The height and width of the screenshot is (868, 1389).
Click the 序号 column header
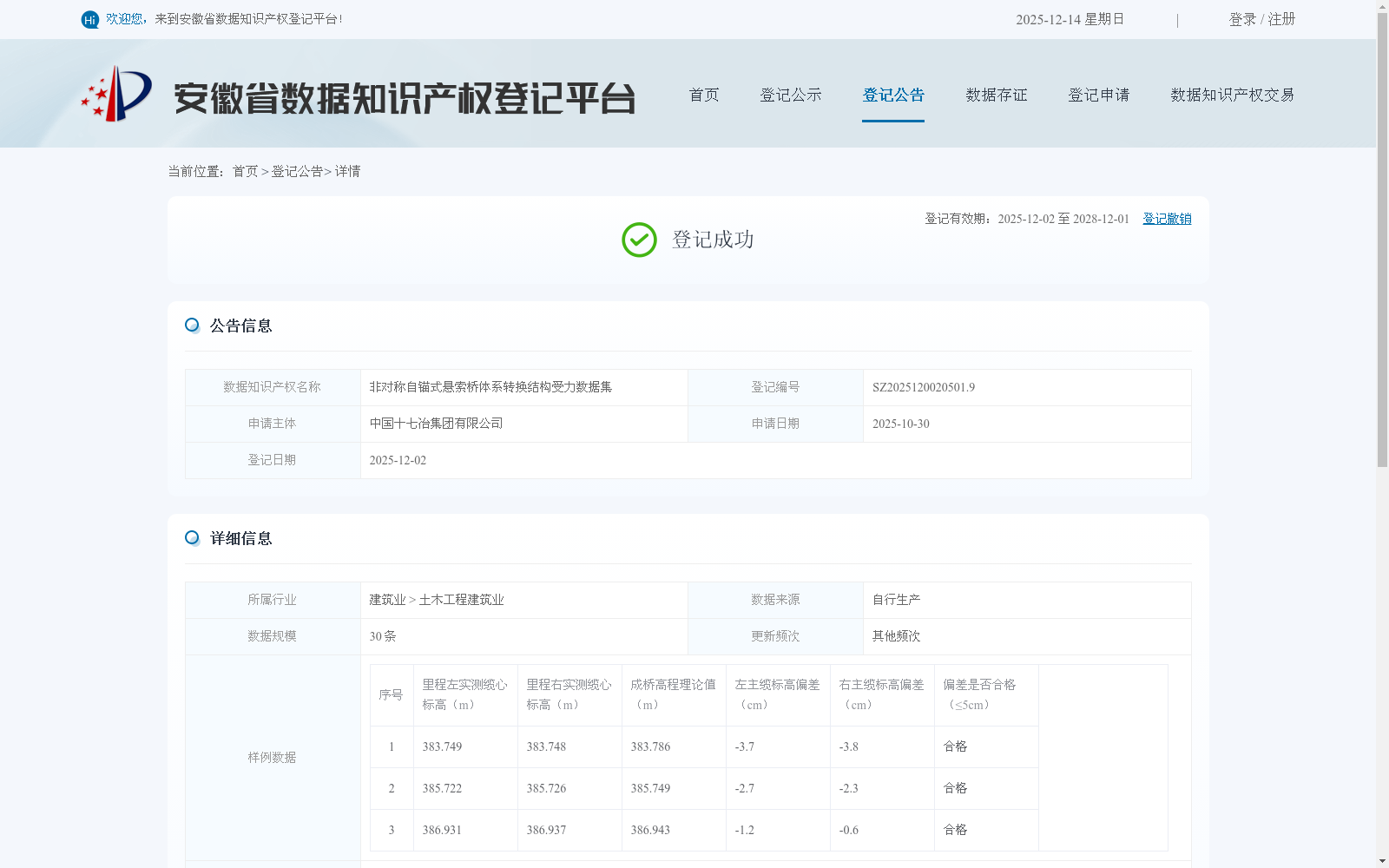[x=392, y=695]
